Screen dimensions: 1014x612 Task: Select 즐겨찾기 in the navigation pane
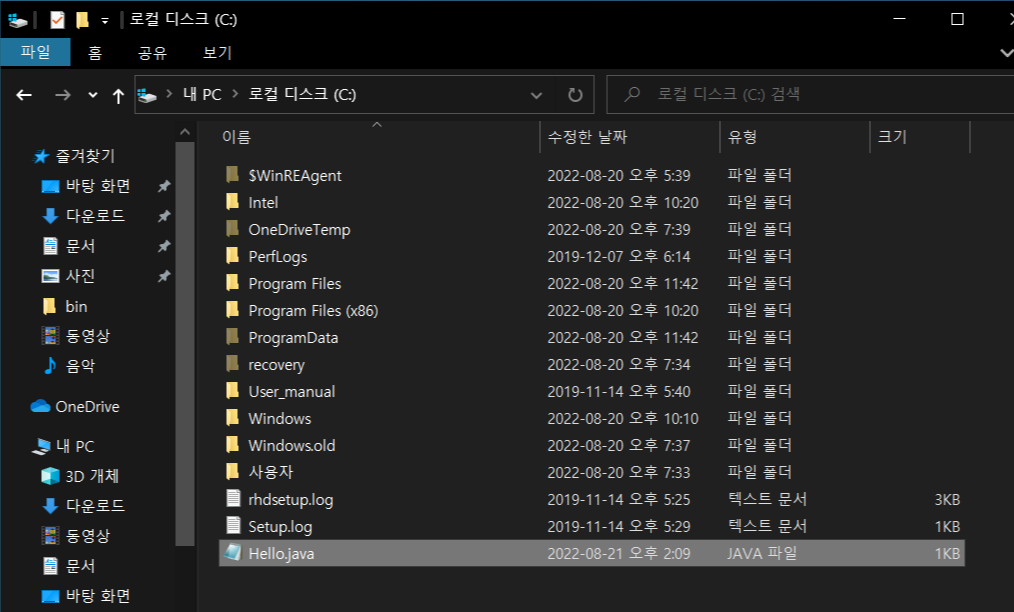pos(85,156)
